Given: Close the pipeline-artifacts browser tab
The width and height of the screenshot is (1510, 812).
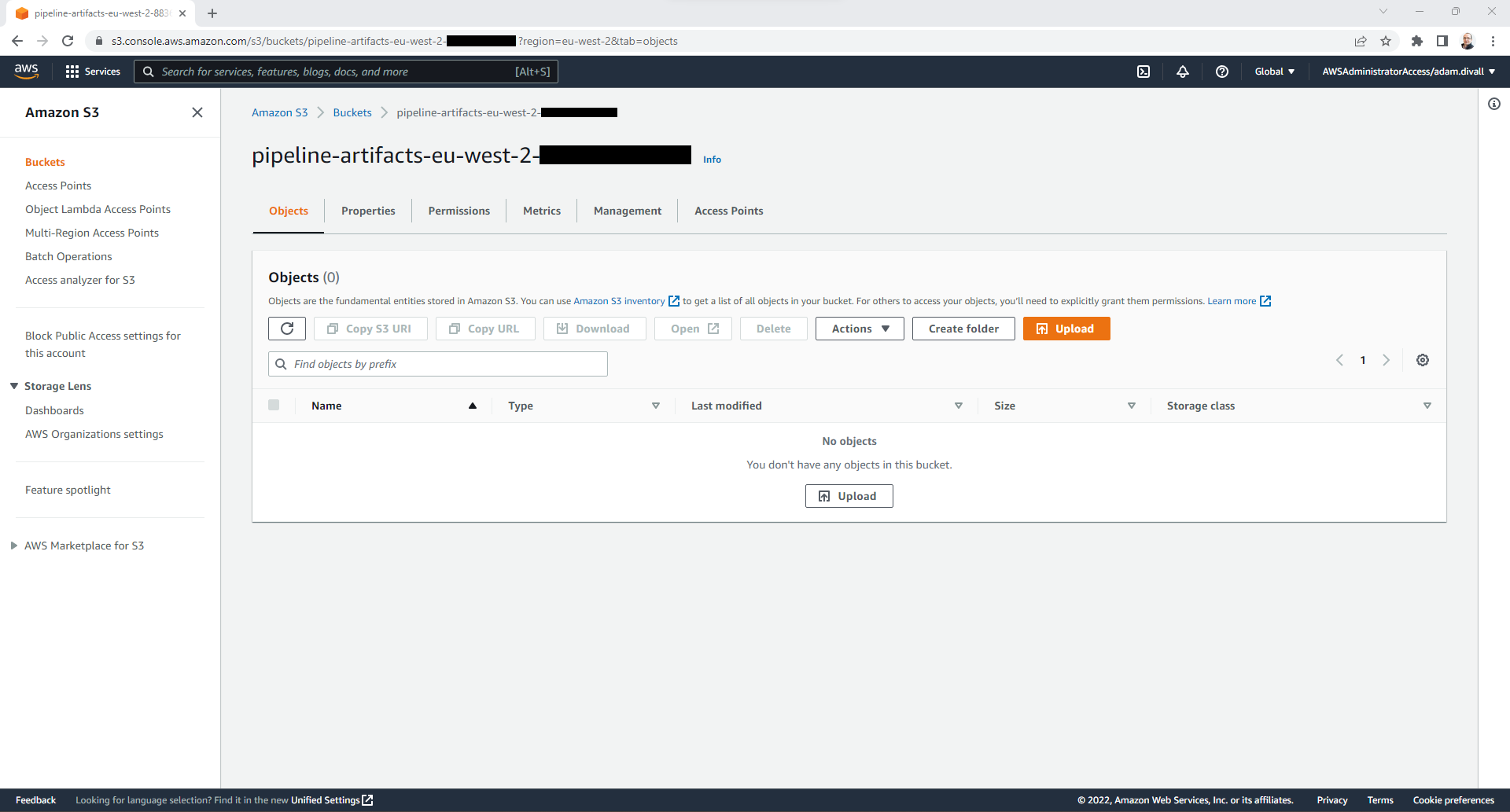Looking at the screenshot, I should click(x=182, y=13).
